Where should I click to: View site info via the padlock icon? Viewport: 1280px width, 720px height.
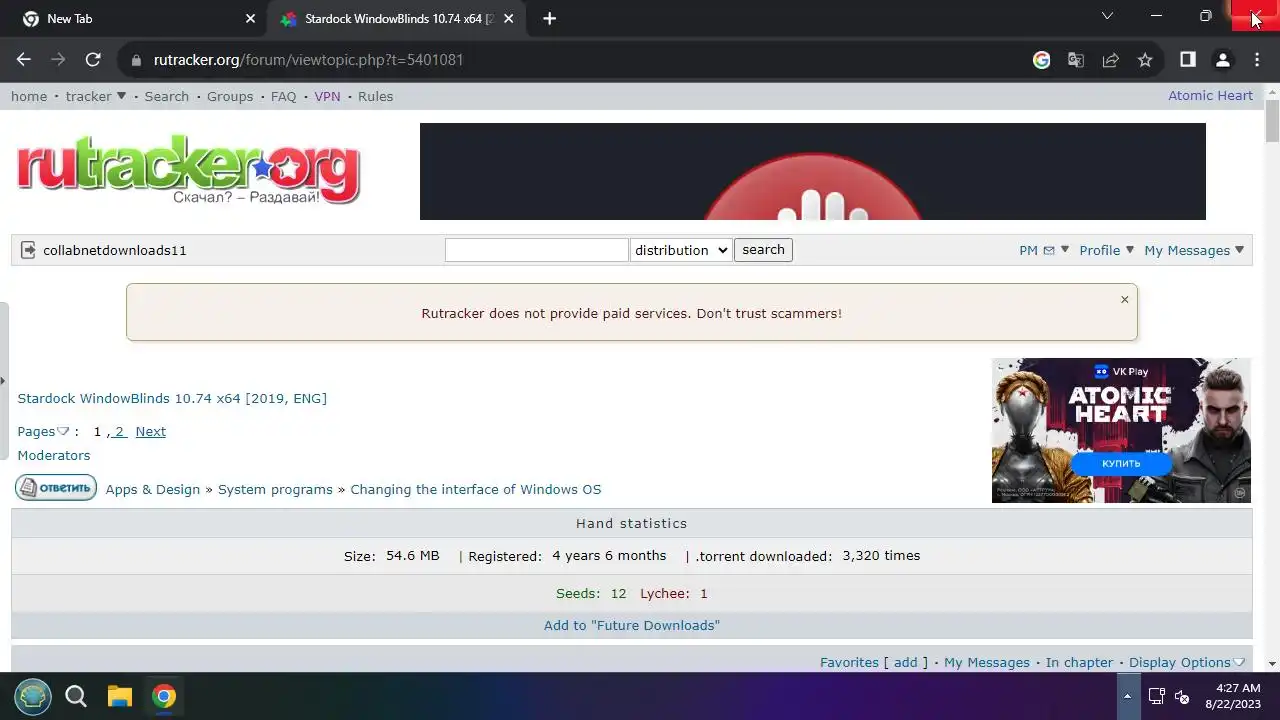coord(137,60)
